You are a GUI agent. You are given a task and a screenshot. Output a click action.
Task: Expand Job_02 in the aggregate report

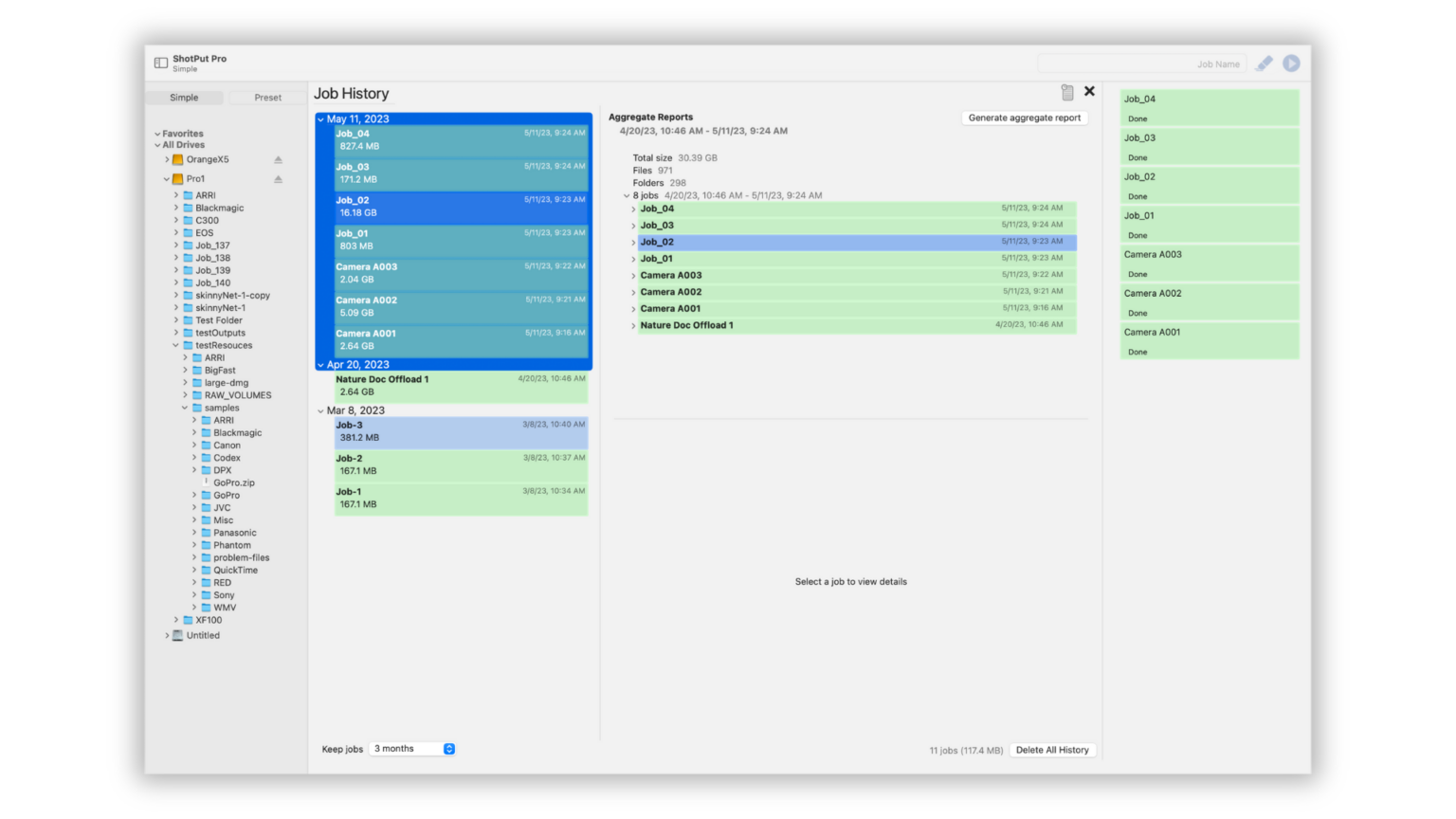pyautogui.click(x=633, y=242)
